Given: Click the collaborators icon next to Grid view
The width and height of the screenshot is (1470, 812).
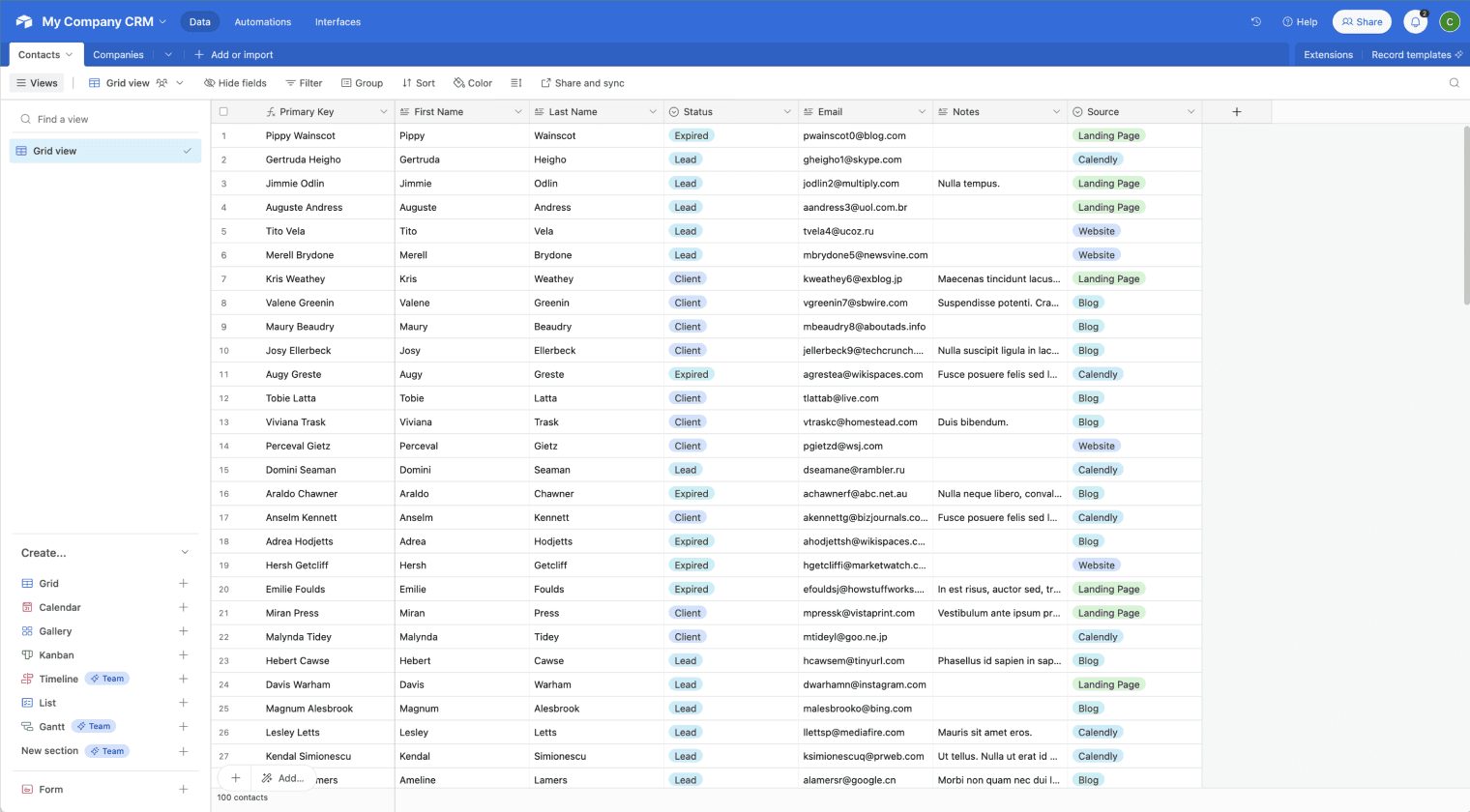Looking at the screenshot, I should (162, 83).
